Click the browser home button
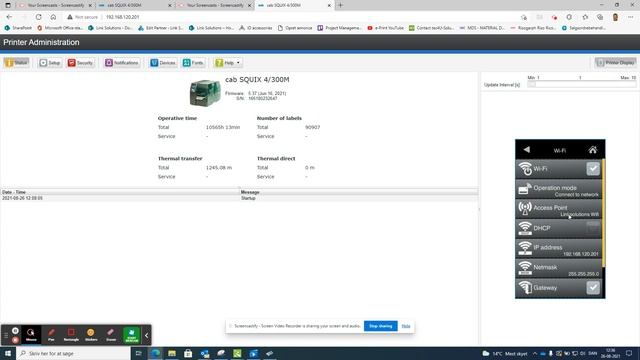This screenshot has width=640, height=360. click(53, 17)
